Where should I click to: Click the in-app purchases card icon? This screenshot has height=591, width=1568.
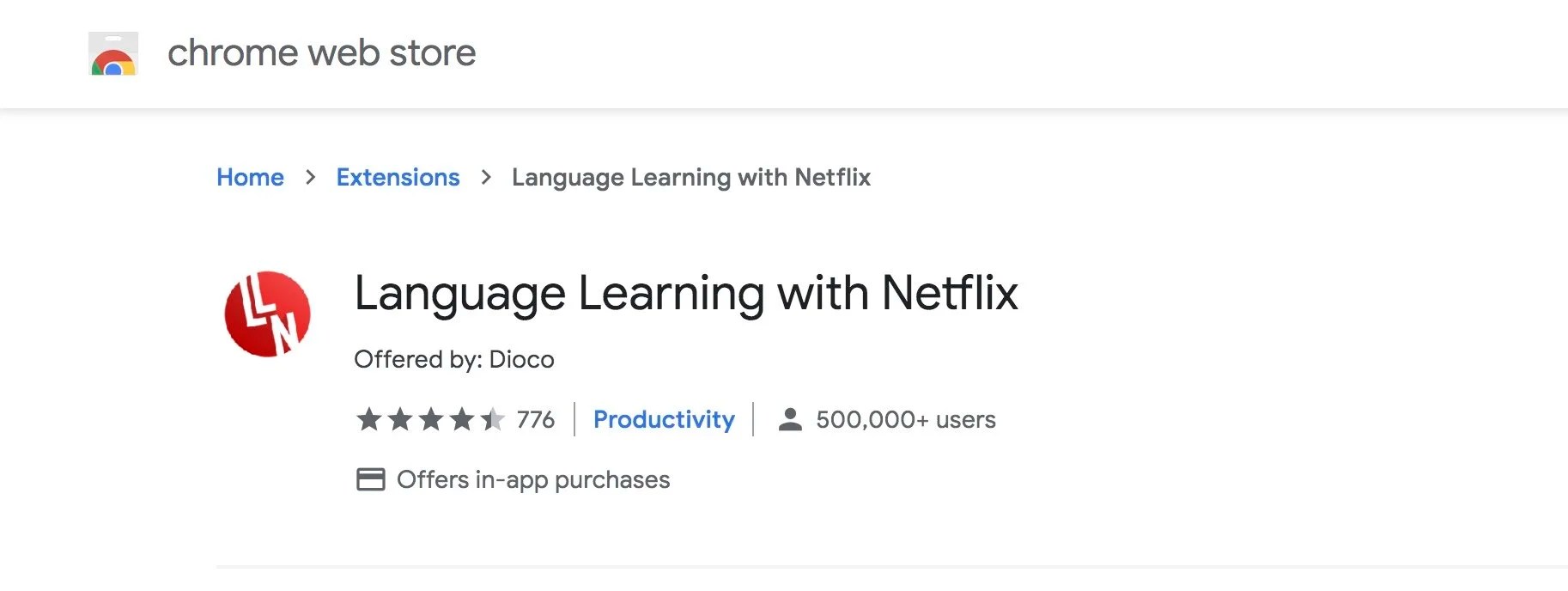coord(371,479)
